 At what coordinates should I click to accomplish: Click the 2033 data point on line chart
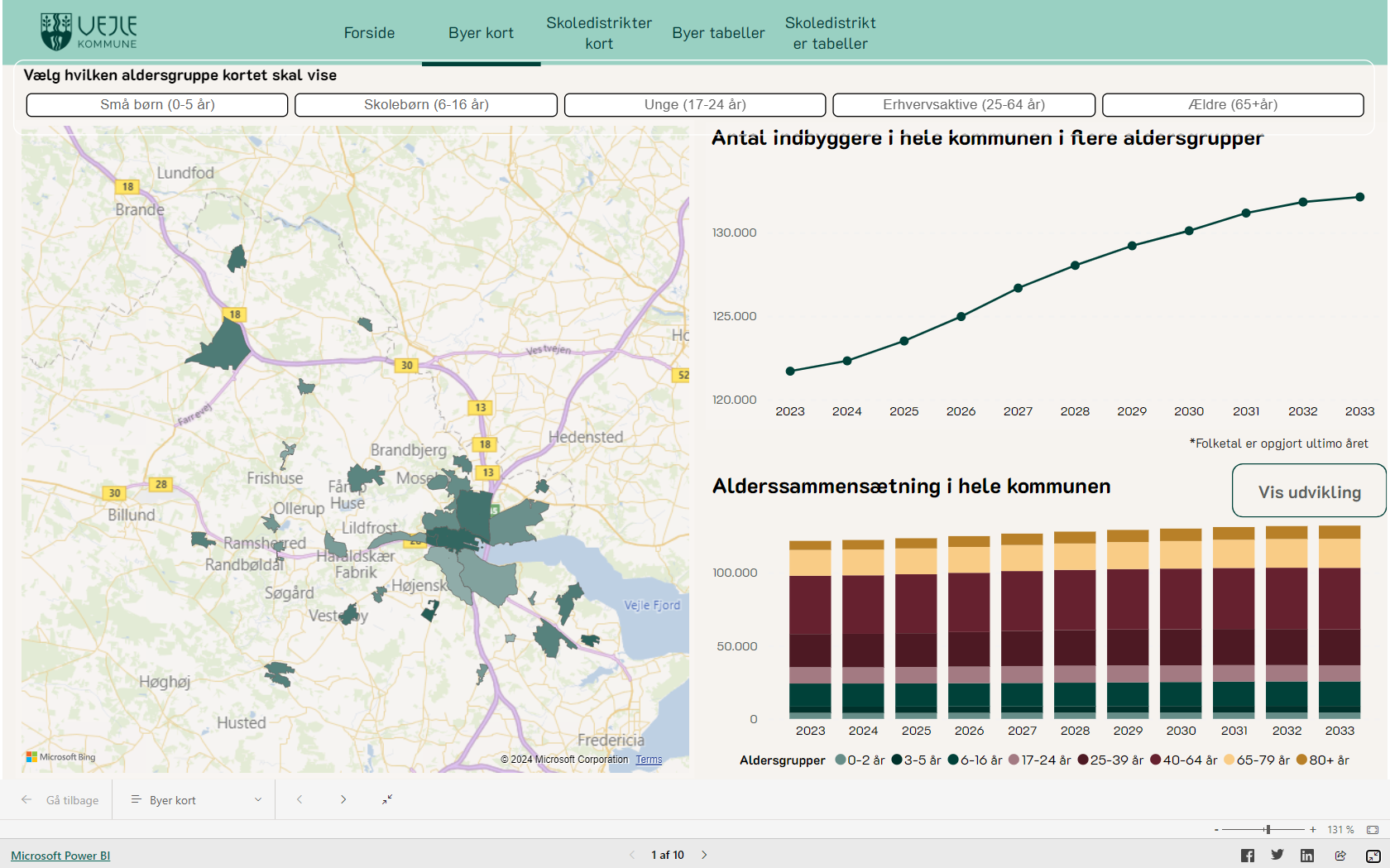(1359, 197)
